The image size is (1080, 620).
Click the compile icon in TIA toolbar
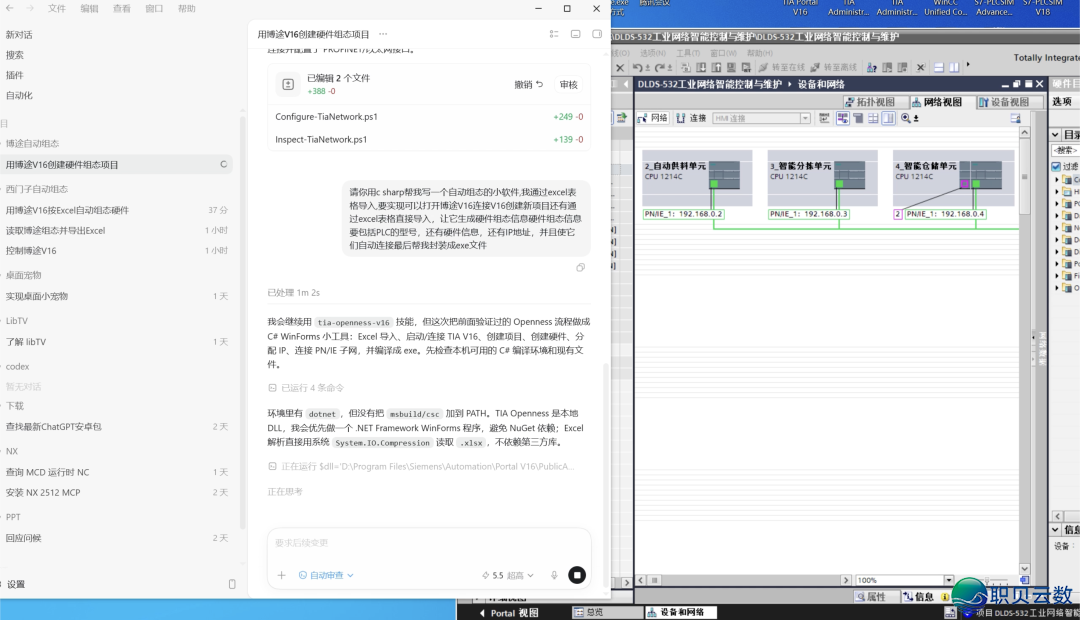click(685, 68)
